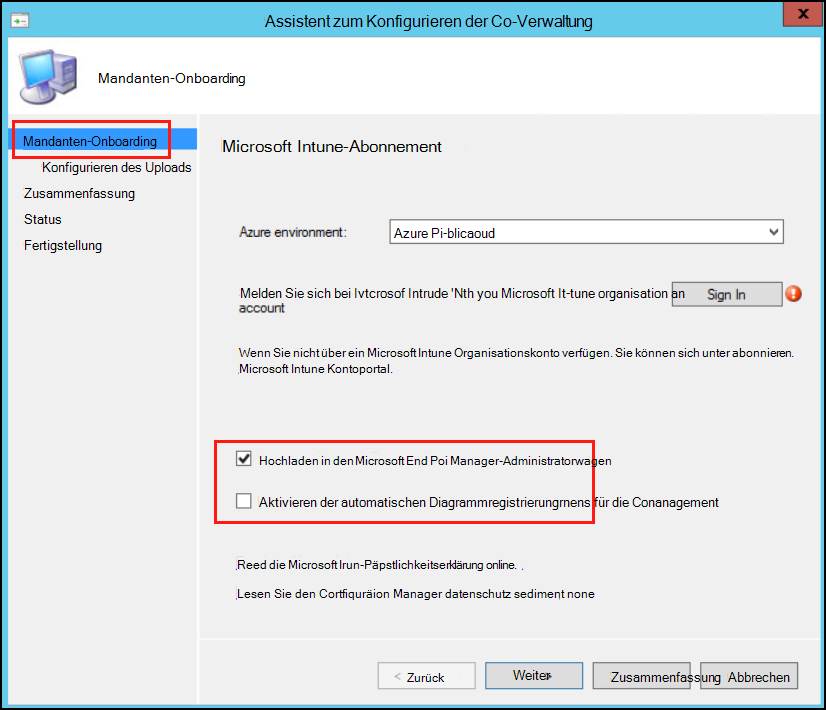The image size is (826, 710).
Task: Open Configuration Manager Datenschutz link
Action: click(416, 594)
